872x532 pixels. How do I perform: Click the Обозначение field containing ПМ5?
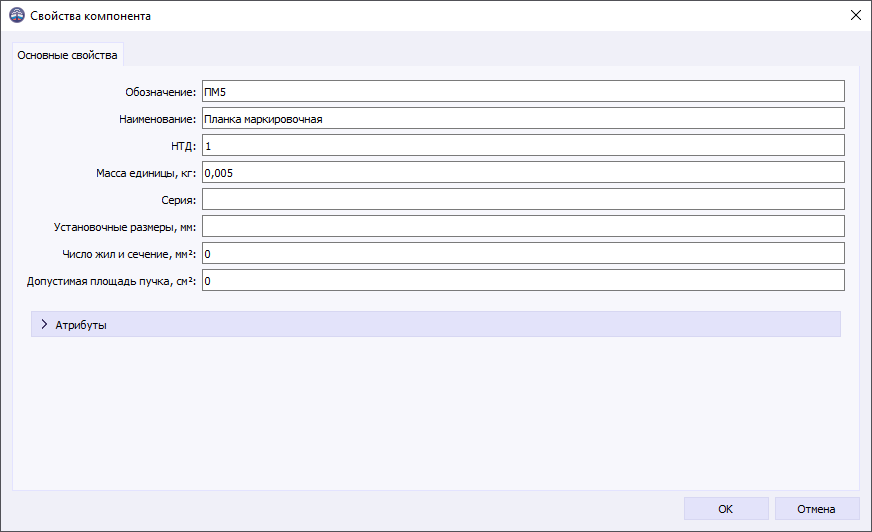coord(523,92)
